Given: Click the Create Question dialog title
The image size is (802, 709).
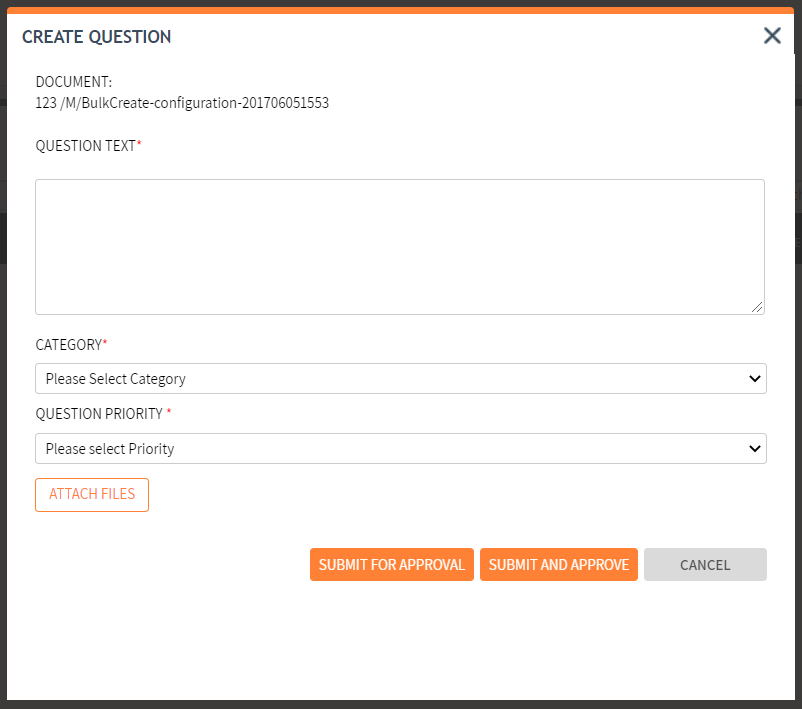Looking at the screenshot, I should (x=96, y=37).
